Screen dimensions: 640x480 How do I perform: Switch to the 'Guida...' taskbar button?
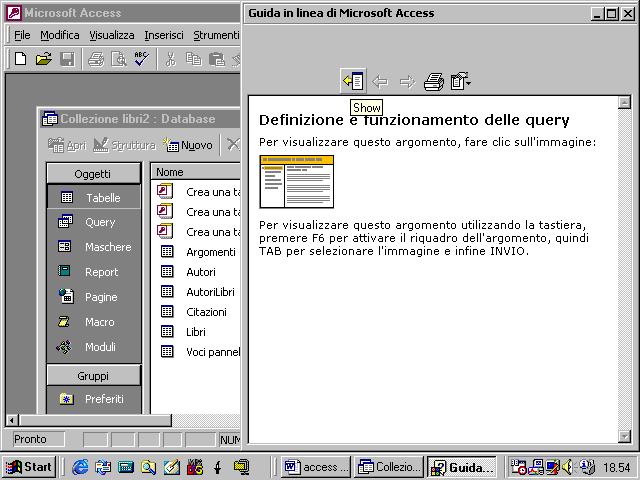click(x=462, y=467)
